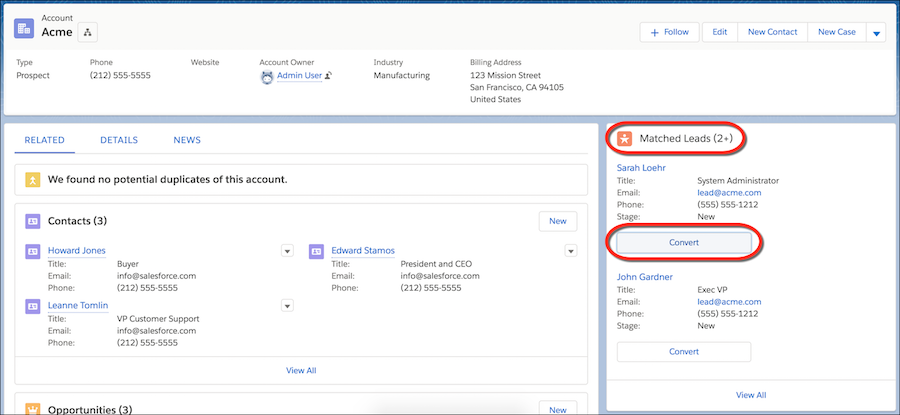This screenshot has width=900, height=415.
Task: Open the account hierarchy icon next to Acme
Action: point(88,33)
